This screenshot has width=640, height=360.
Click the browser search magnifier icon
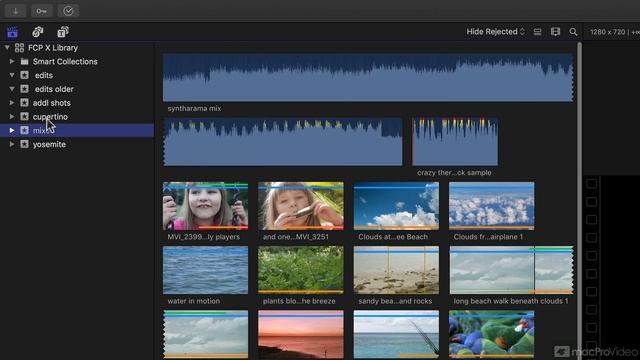click(x=573, y=32)
